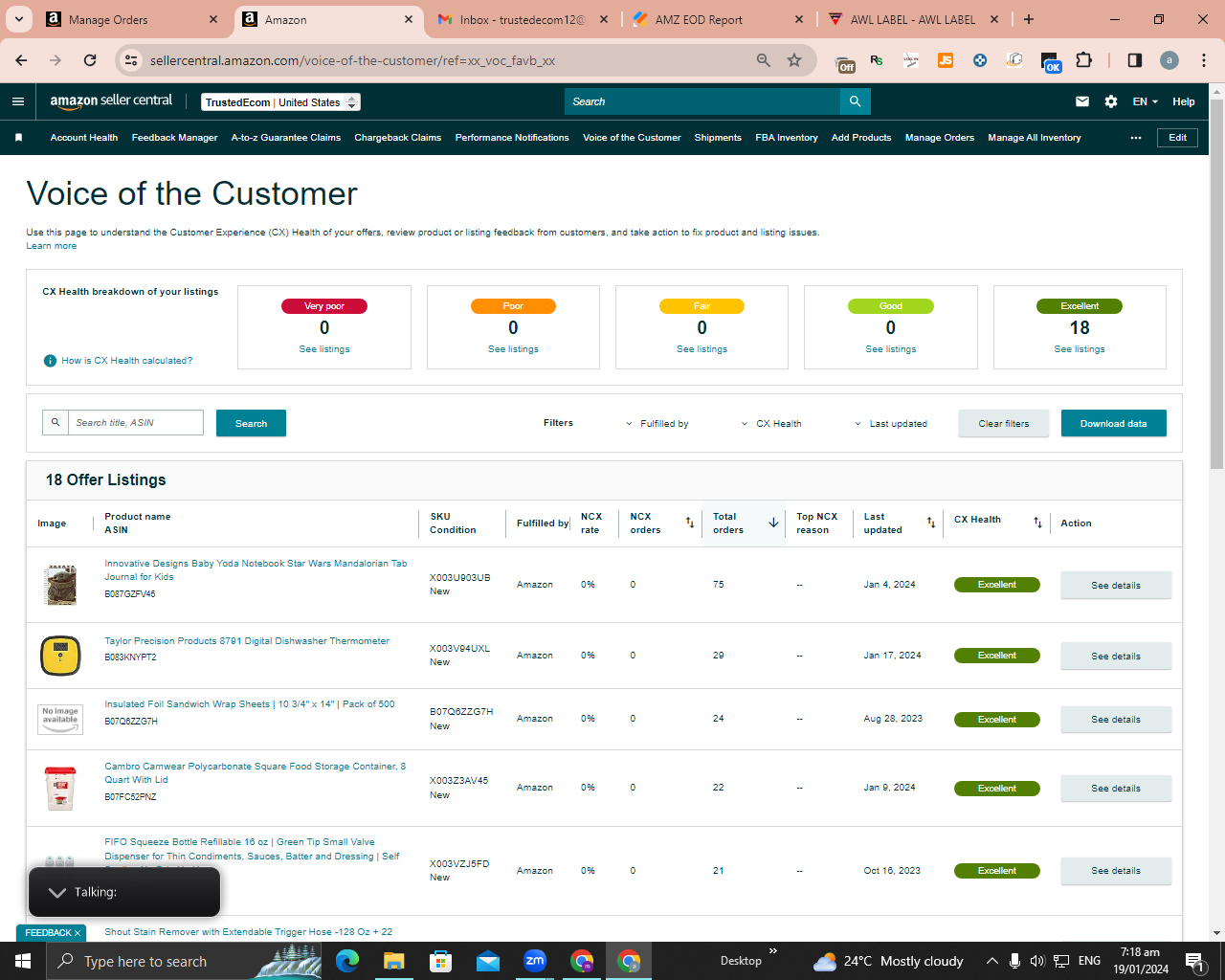Click the Edit navigation button
1225x980 pixels.
1177,138
